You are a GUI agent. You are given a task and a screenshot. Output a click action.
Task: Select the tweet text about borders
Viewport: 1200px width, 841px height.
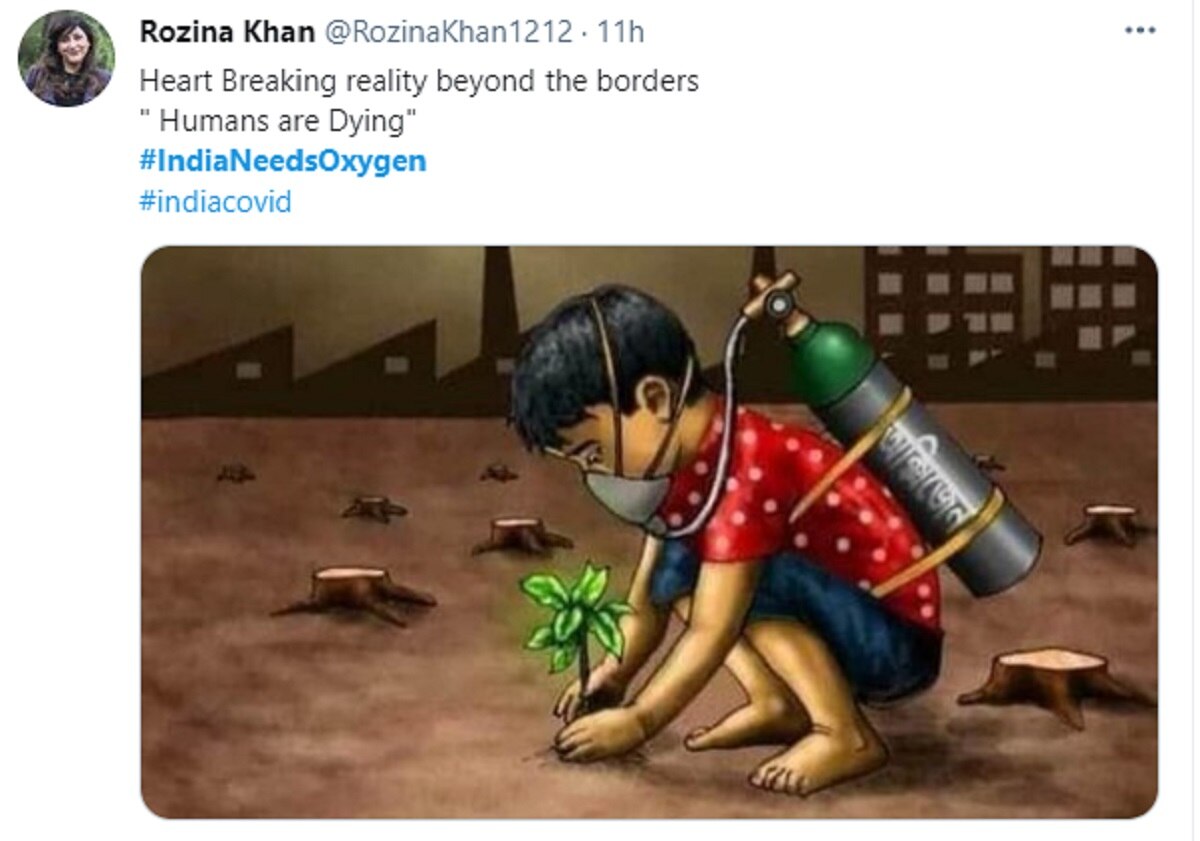pos(420,80)
